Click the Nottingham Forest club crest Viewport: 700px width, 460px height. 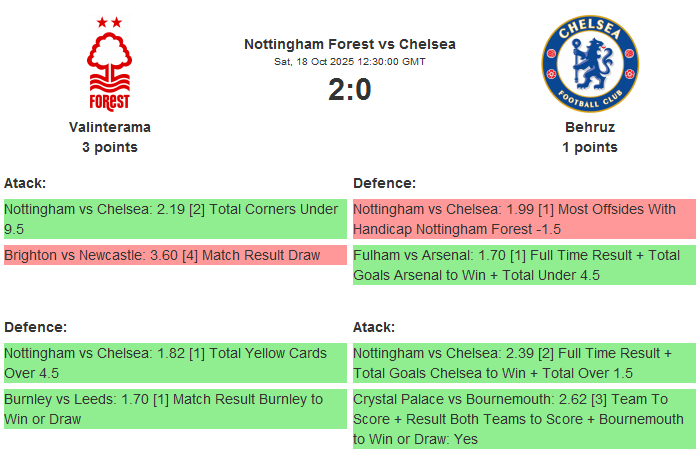(109, 63)
